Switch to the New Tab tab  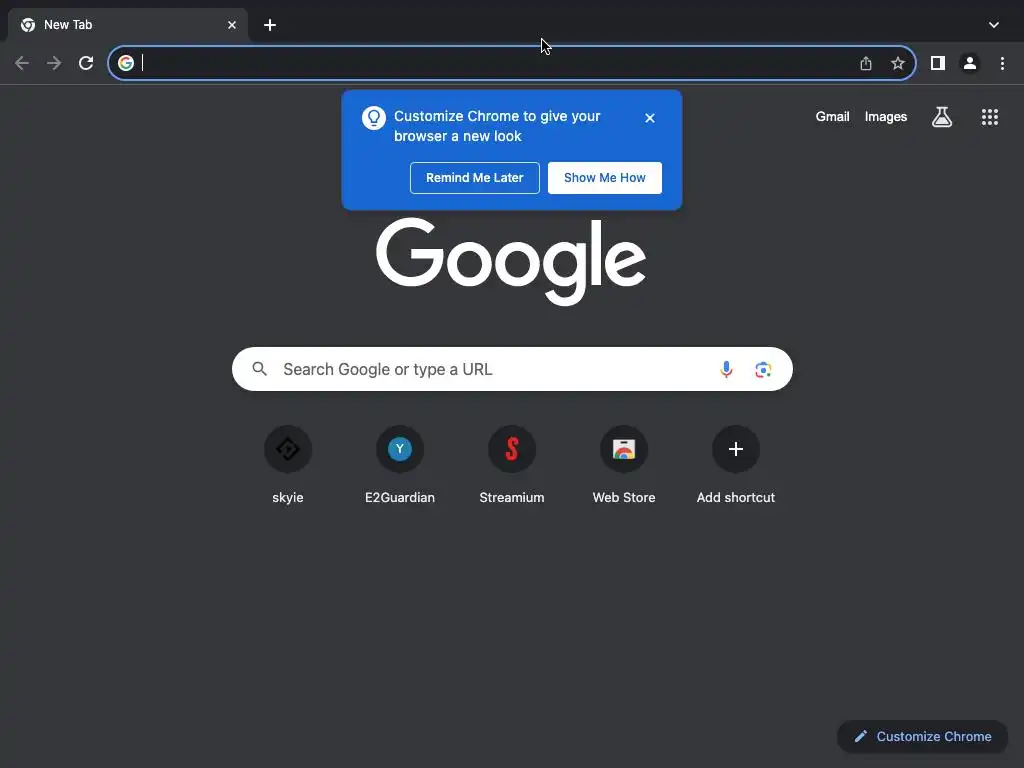point(128,25)
